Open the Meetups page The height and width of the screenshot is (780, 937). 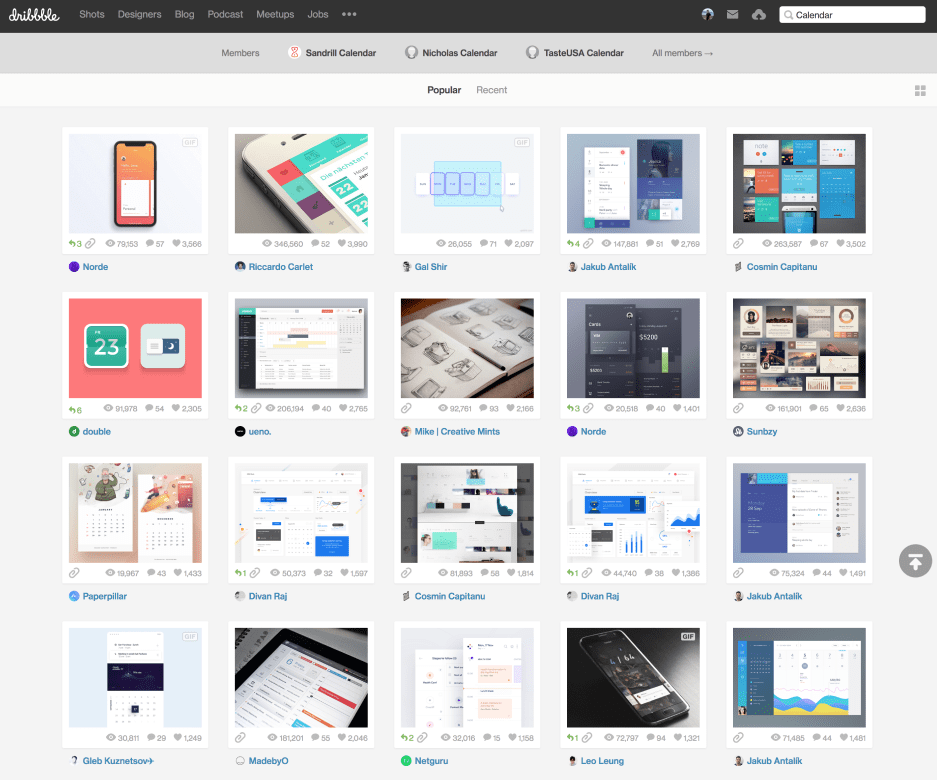[x=275, y=14]
